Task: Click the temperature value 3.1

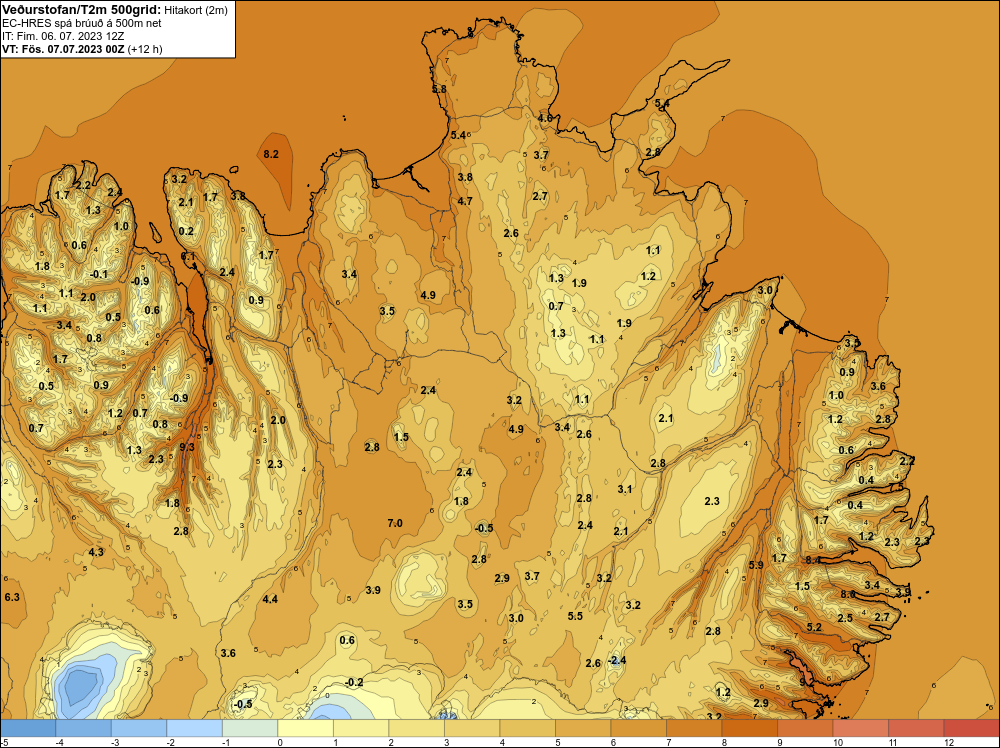Action: coord(625,489)
